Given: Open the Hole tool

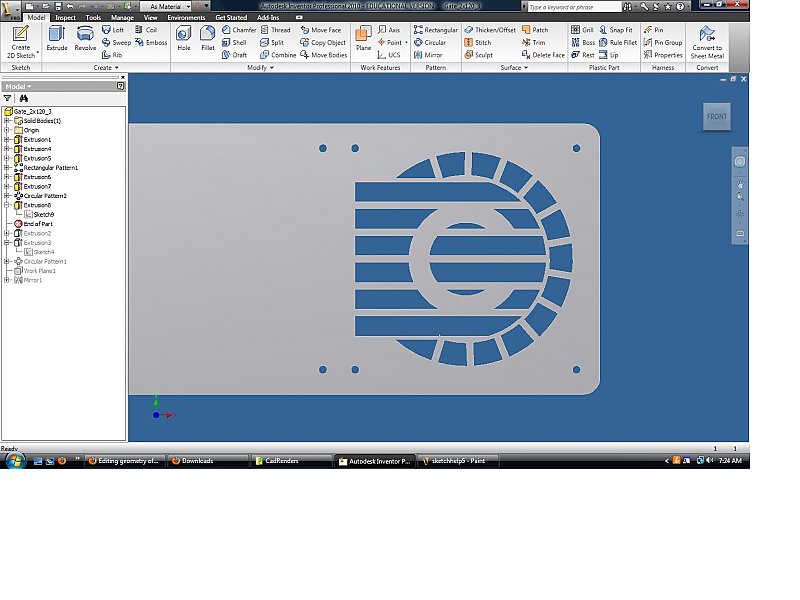Looking at the screenshot, I should [184, 39].
